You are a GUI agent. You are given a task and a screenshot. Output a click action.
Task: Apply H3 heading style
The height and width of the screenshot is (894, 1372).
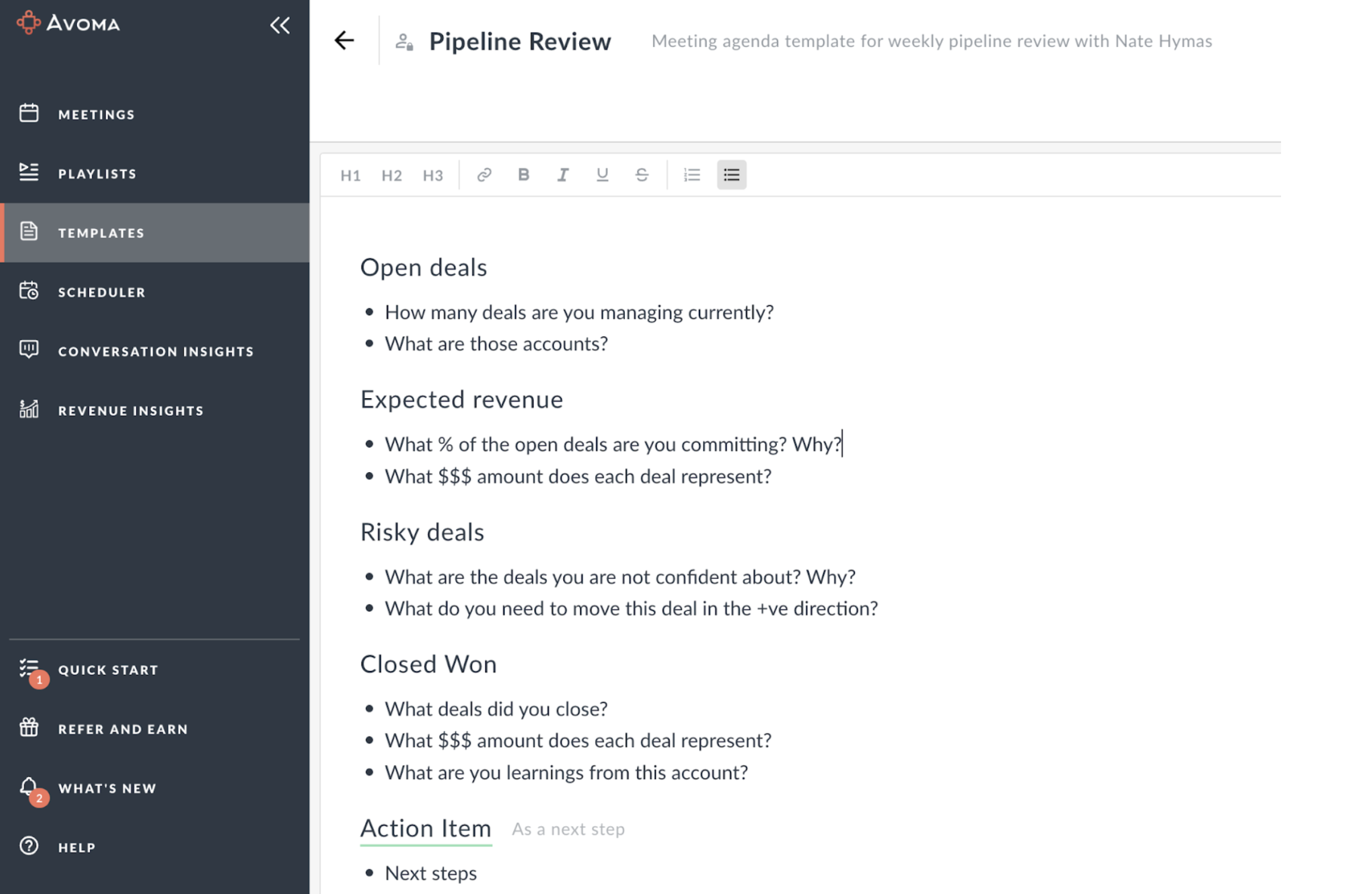(x=433, y=176)
